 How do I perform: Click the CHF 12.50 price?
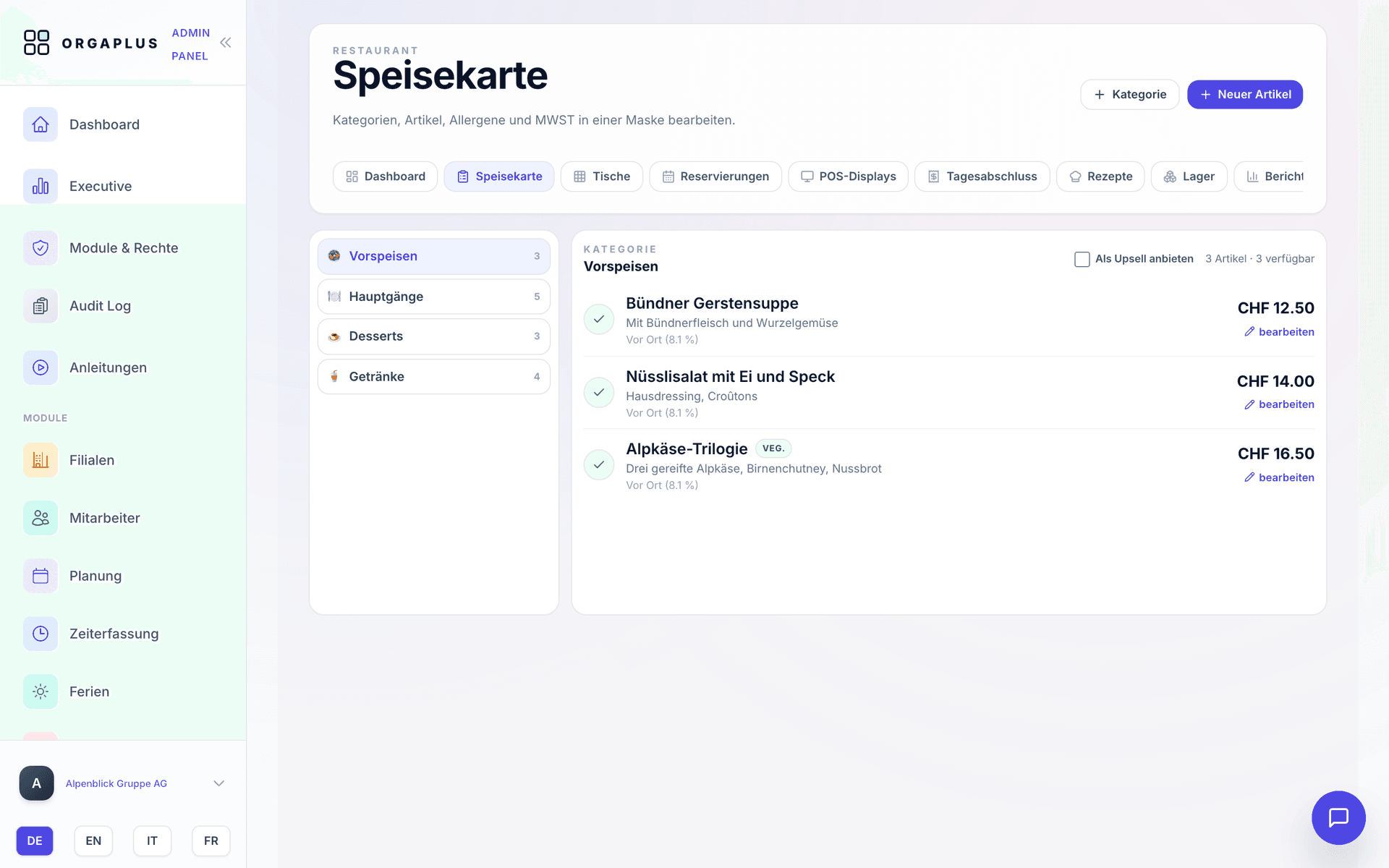(x=1276, y=308)
